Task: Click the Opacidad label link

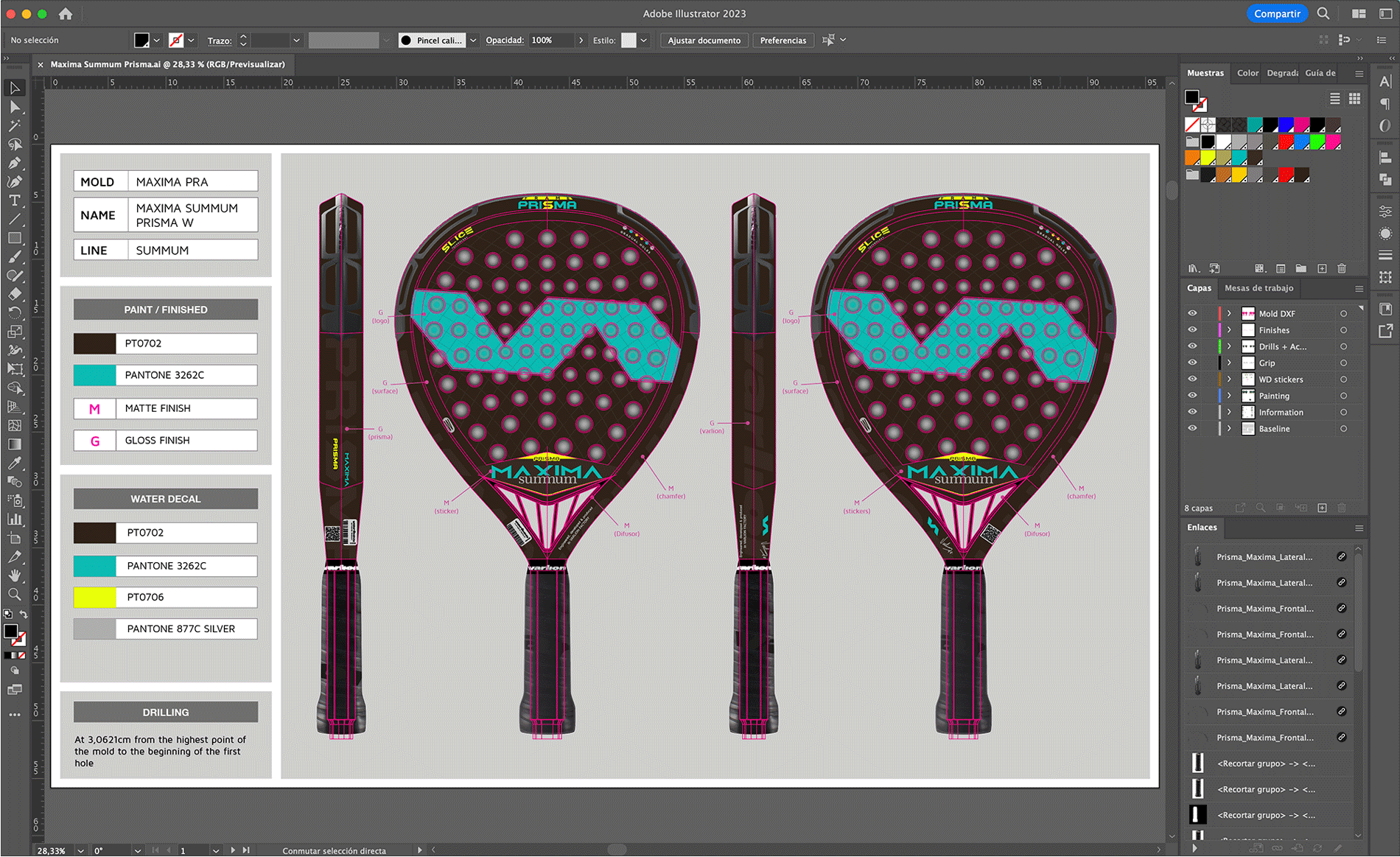Action: 504,41
